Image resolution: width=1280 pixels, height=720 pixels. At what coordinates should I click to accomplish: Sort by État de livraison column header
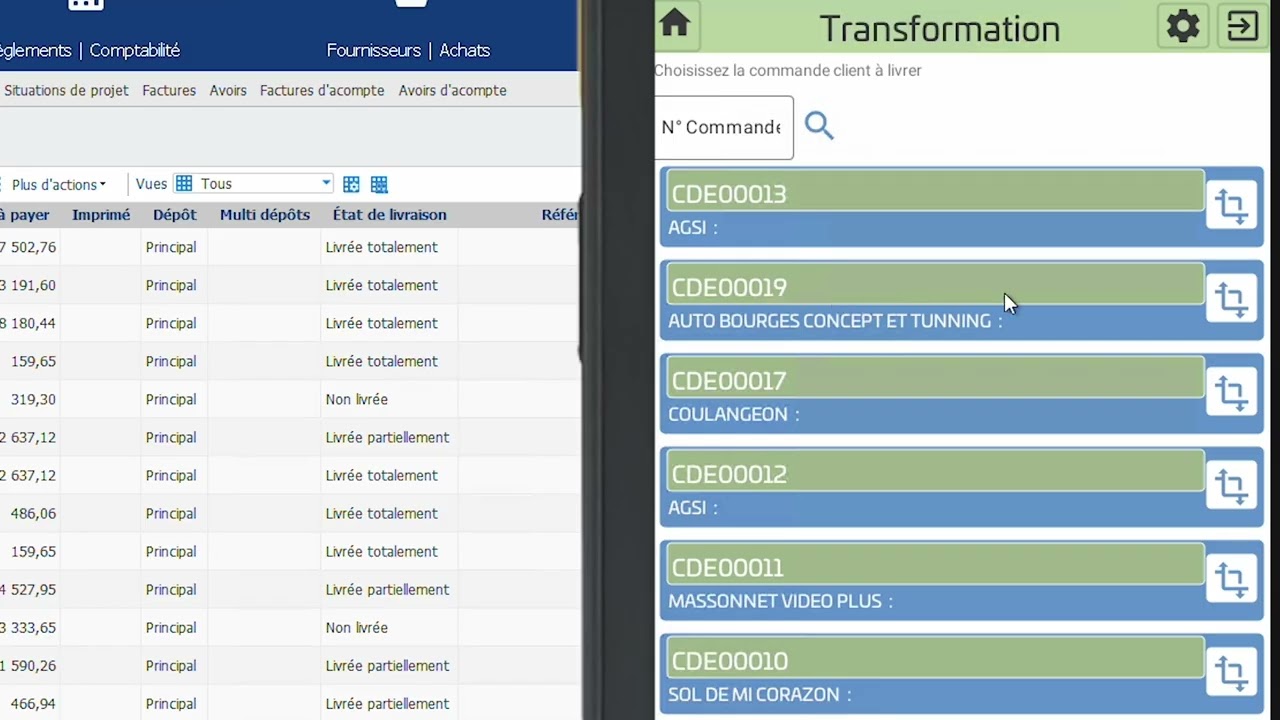389,215
